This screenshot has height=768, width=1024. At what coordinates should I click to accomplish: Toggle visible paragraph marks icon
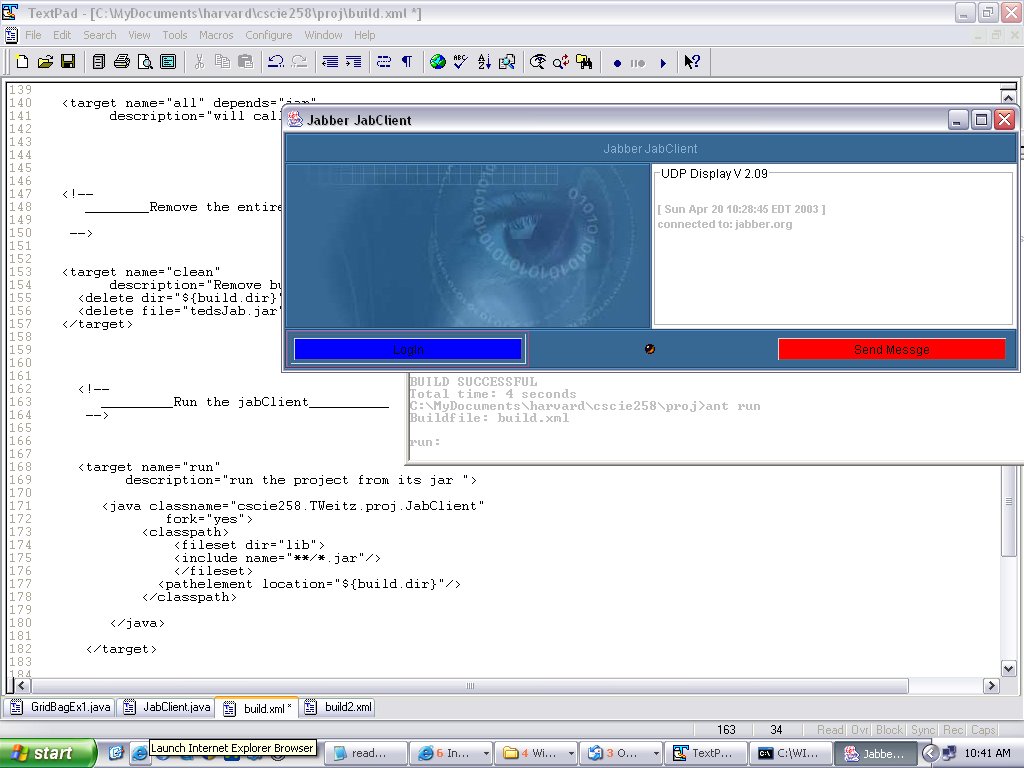coord(407,62)
